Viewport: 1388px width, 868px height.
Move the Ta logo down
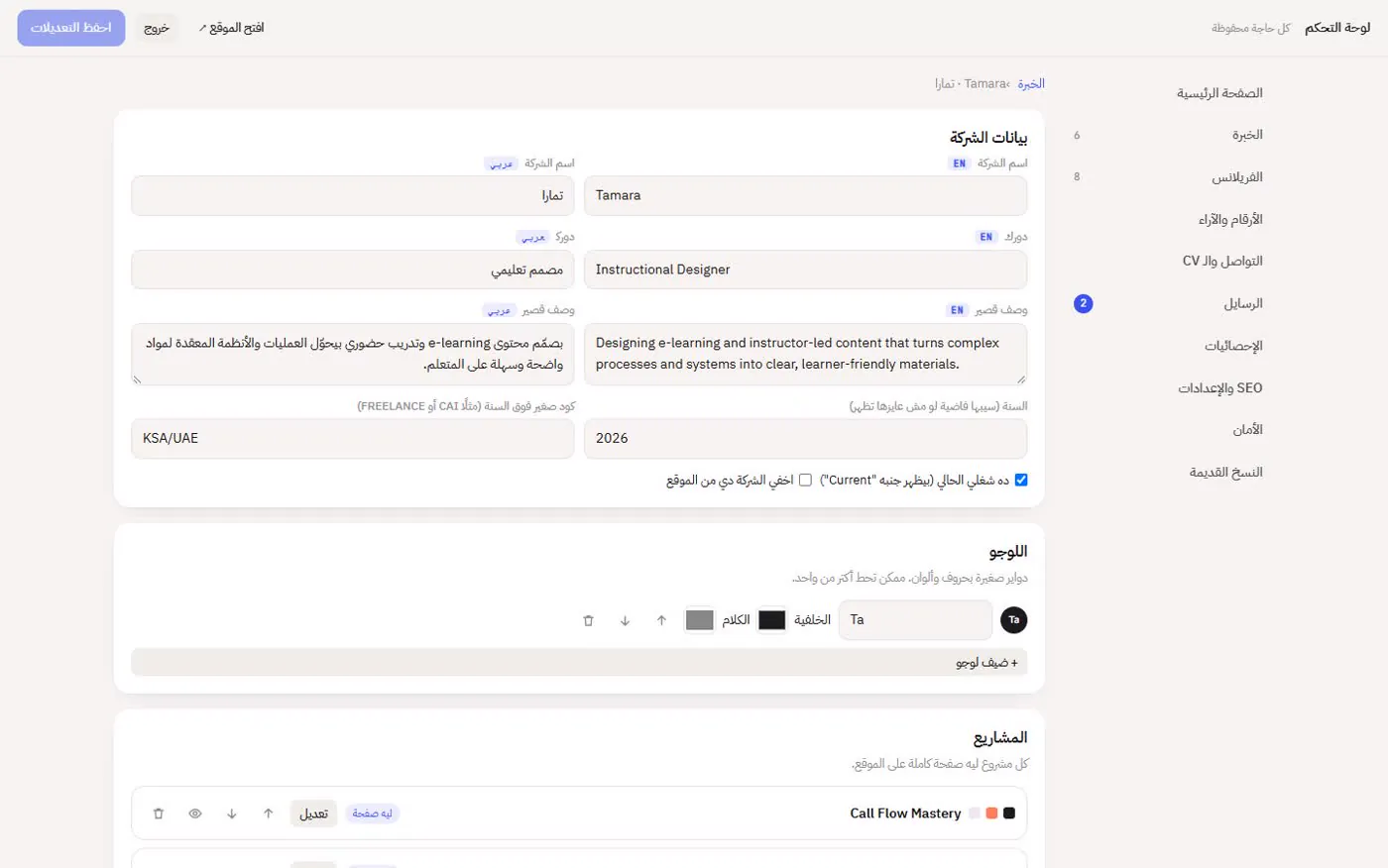tap(625, 620)
